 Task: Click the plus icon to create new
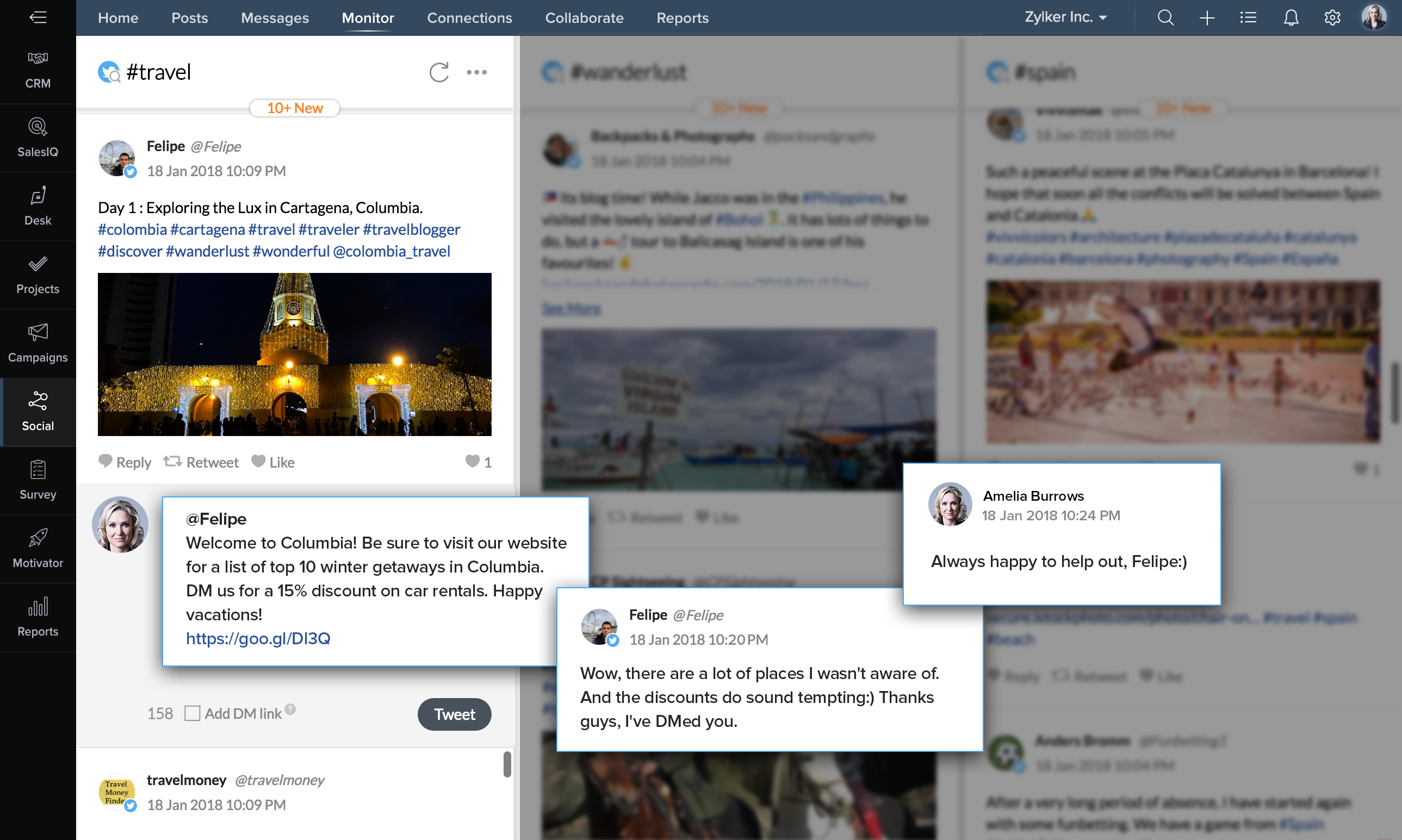click(1207, 17)
